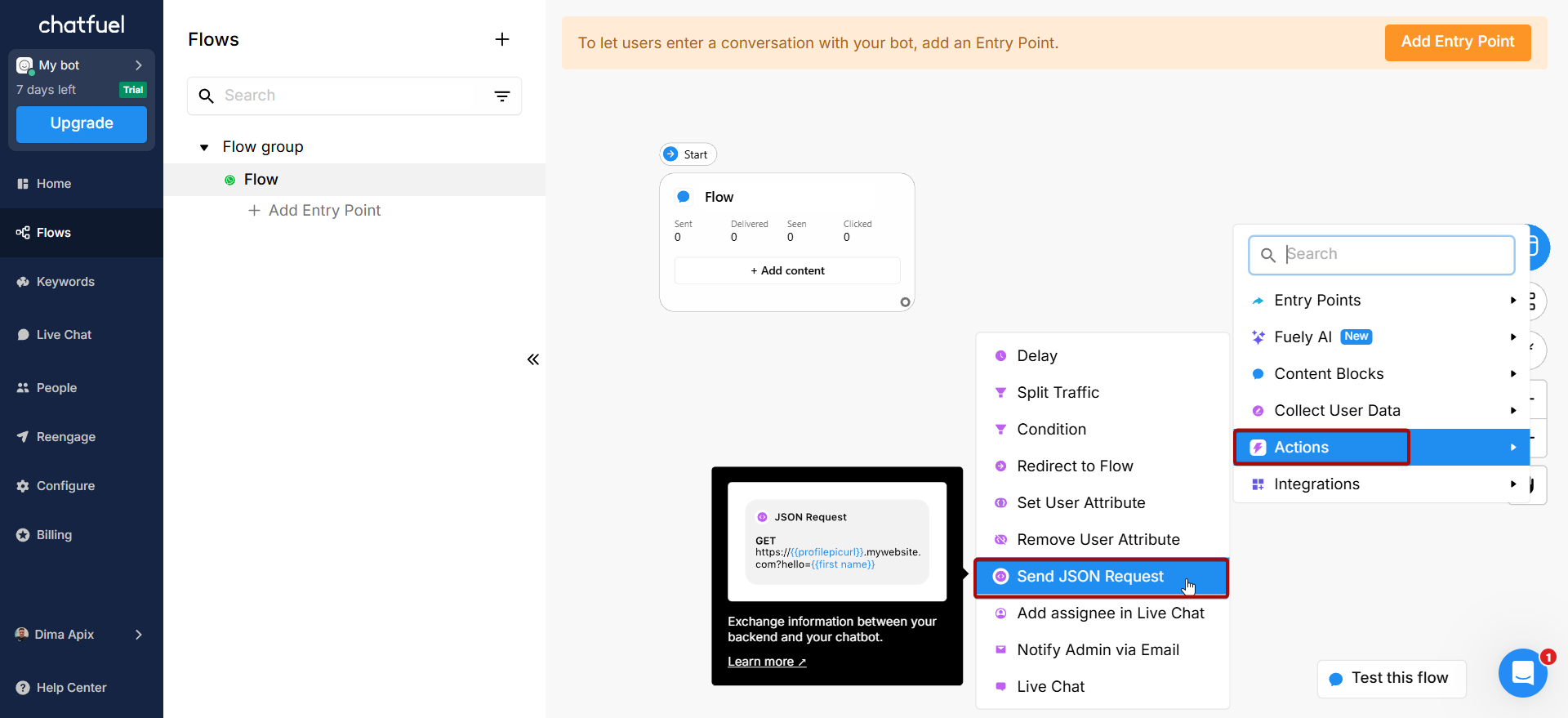Click the Configure gear icon
This screenshot has height=718, width=1568.
pos(23,486)
